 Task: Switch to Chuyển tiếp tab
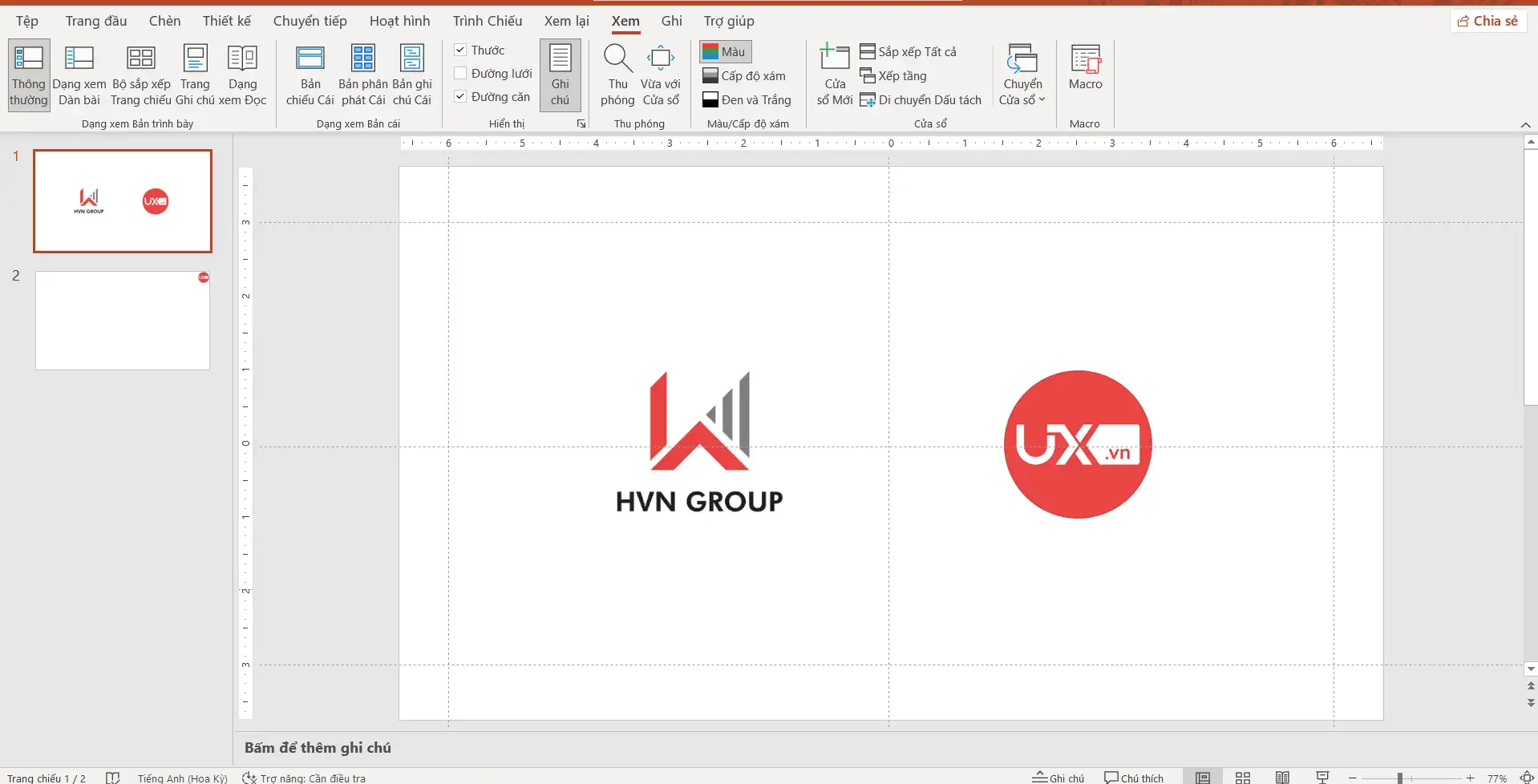310,21
